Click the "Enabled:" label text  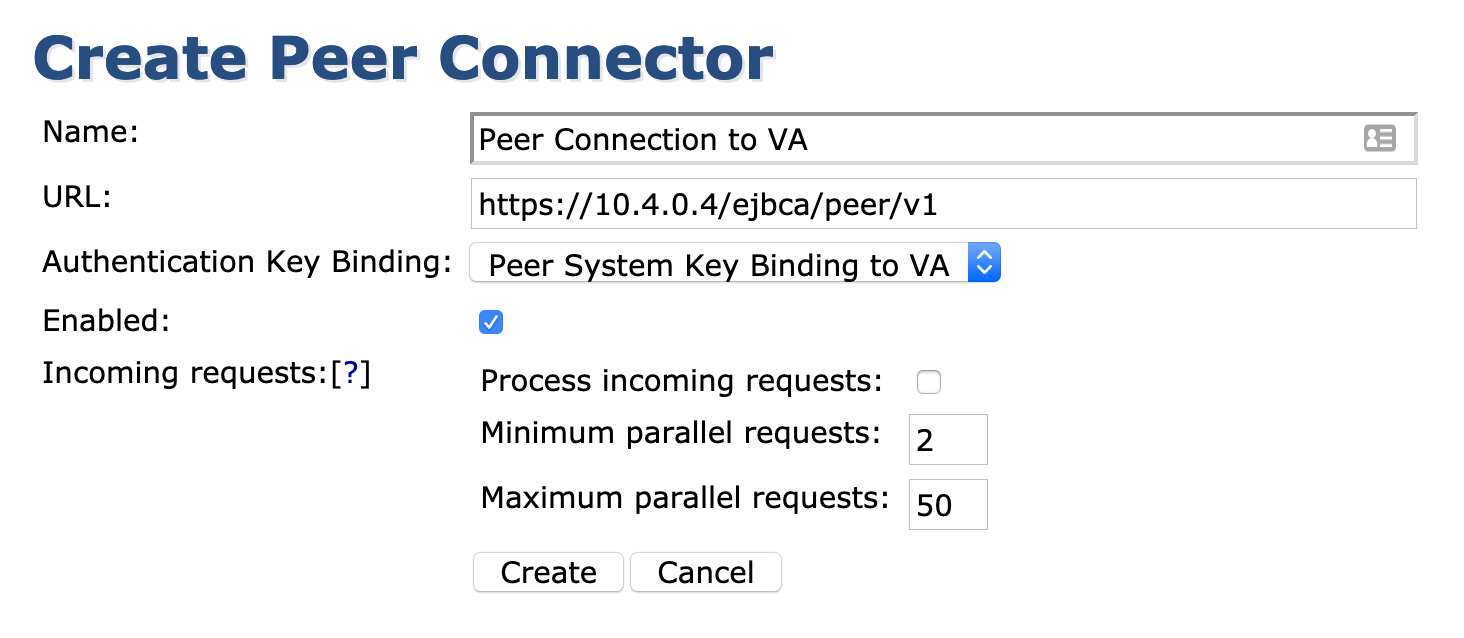[107, 321]
